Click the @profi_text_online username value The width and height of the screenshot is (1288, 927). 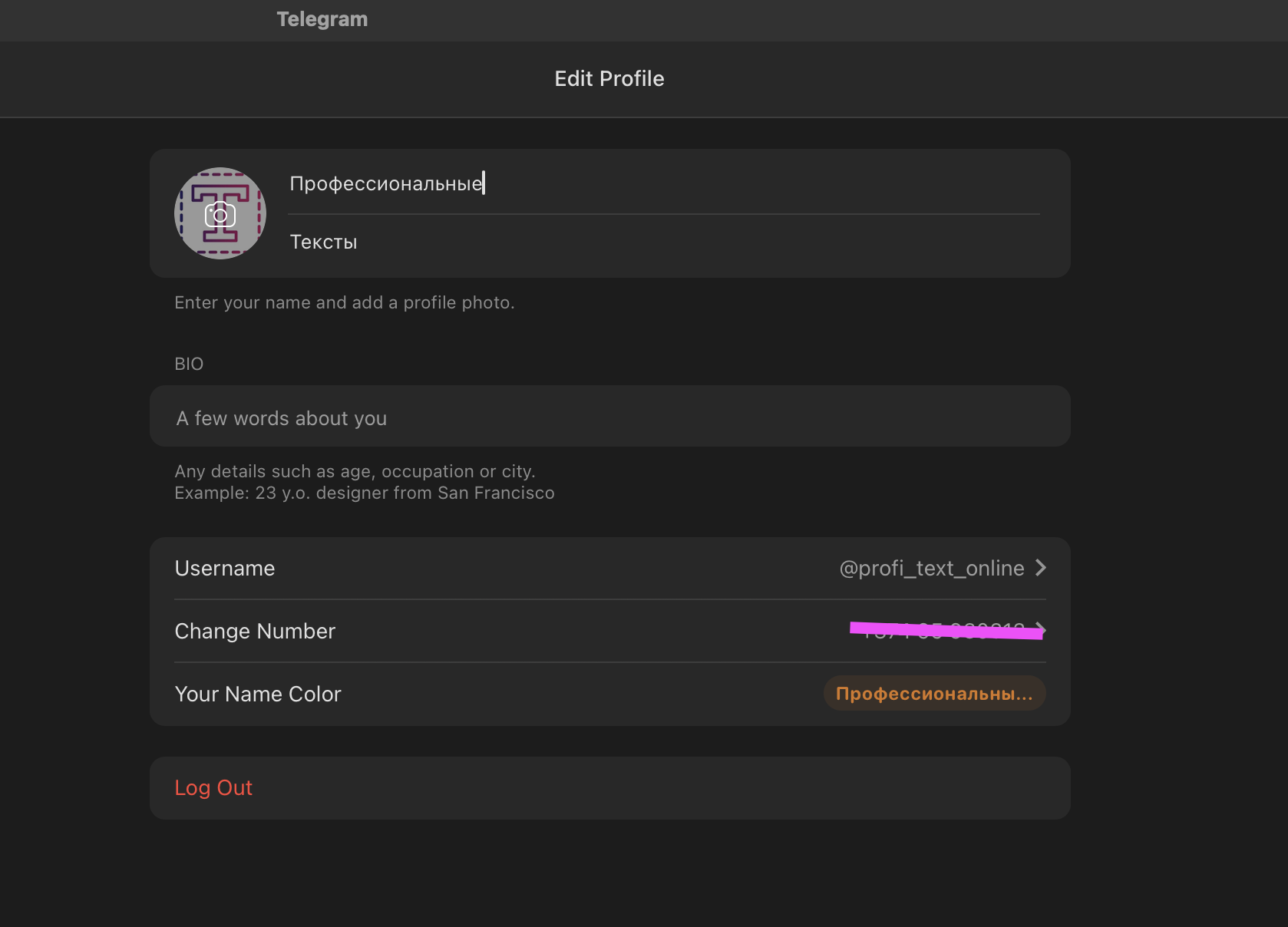[931, 569]
